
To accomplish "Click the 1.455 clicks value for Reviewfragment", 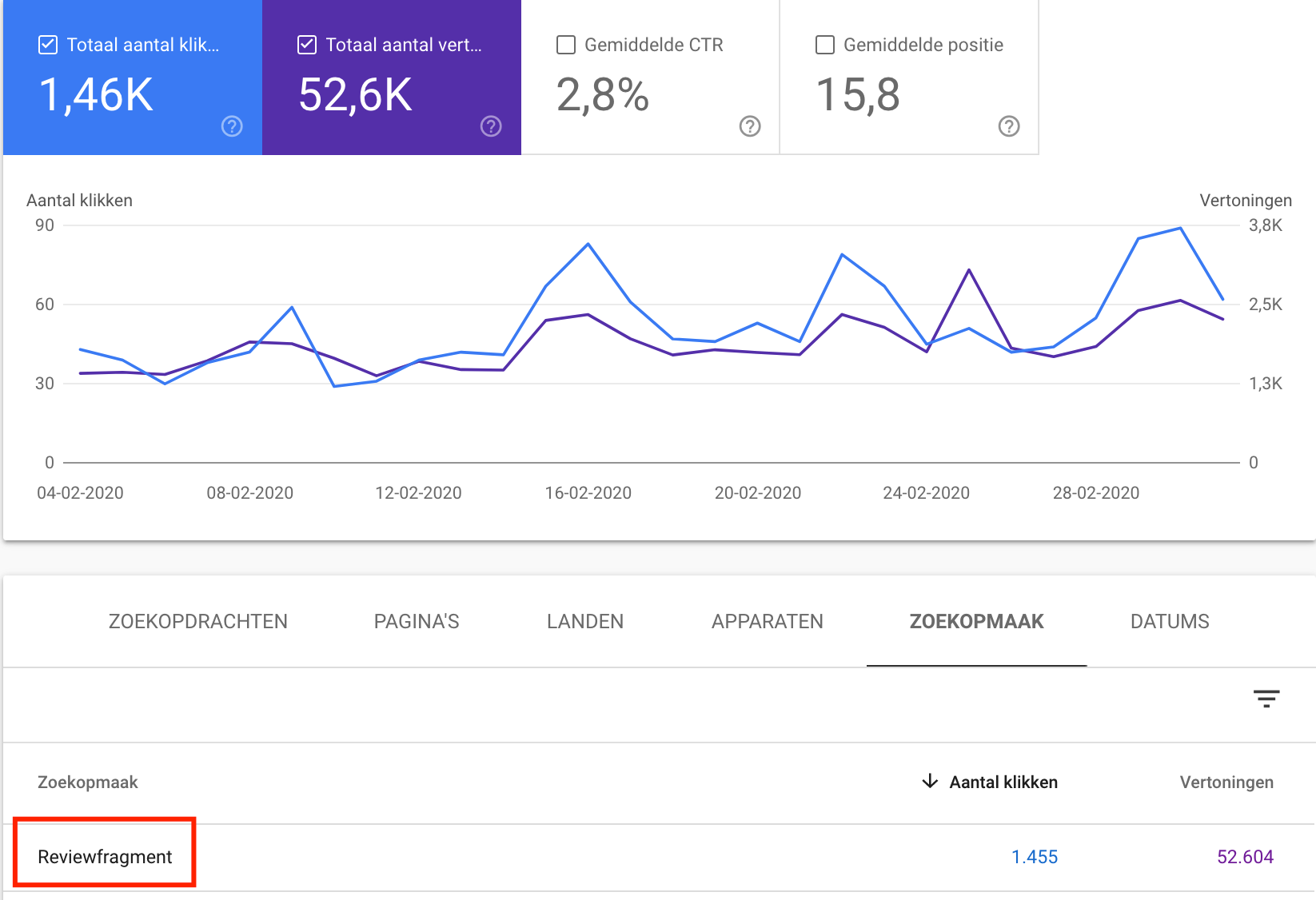I will [1035, 856].
